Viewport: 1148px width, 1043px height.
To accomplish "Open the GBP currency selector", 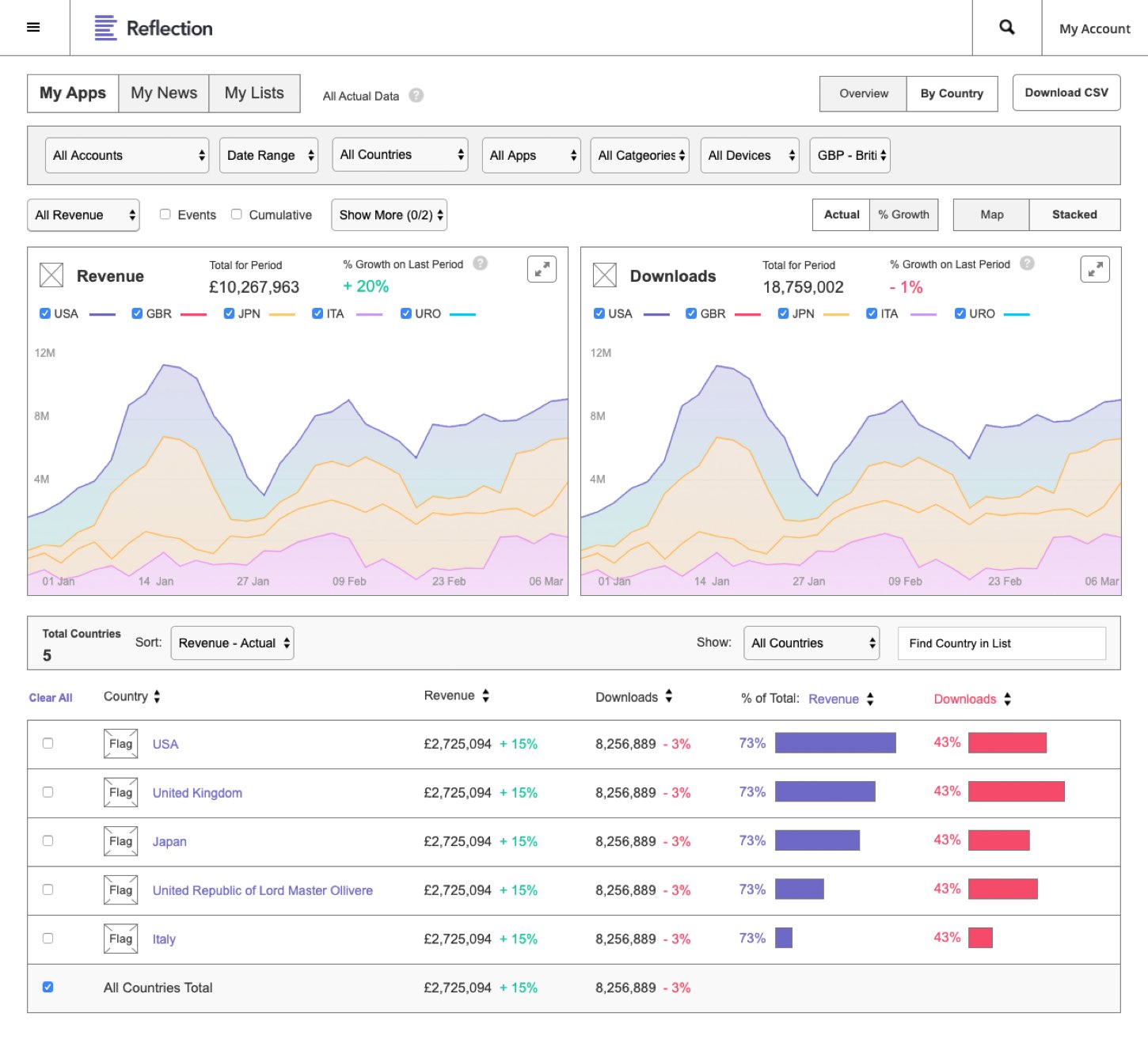I will pos(849,154).
